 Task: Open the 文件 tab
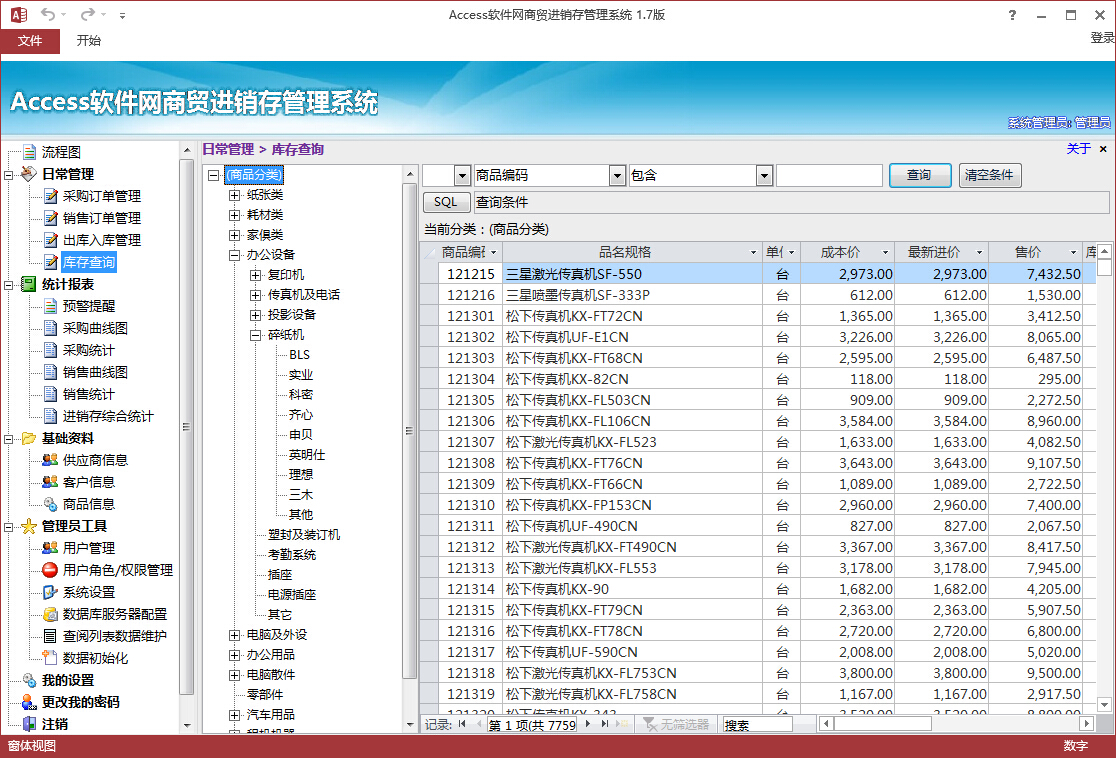[x=30, y=41]
